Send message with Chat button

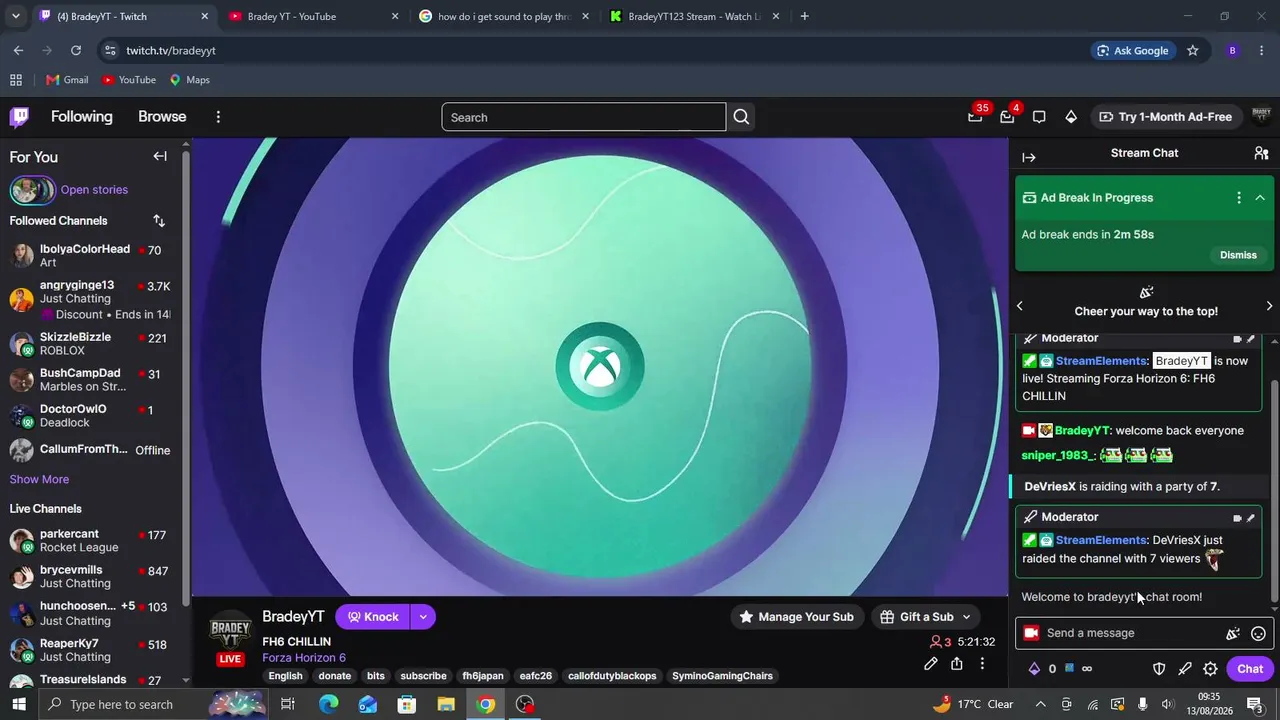(x=1250, y=669)
